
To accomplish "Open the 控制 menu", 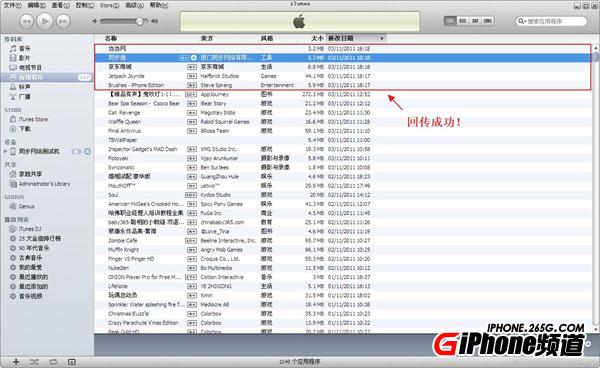I will tap(85, 5).
